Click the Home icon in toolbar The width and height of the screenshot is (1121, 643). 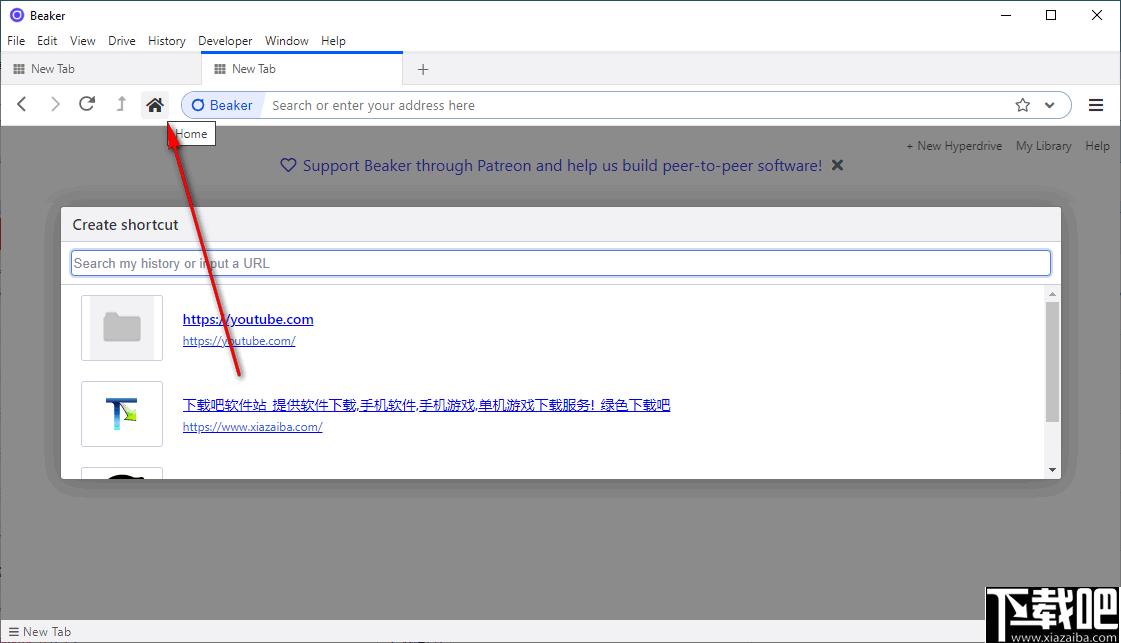(154, 105)
